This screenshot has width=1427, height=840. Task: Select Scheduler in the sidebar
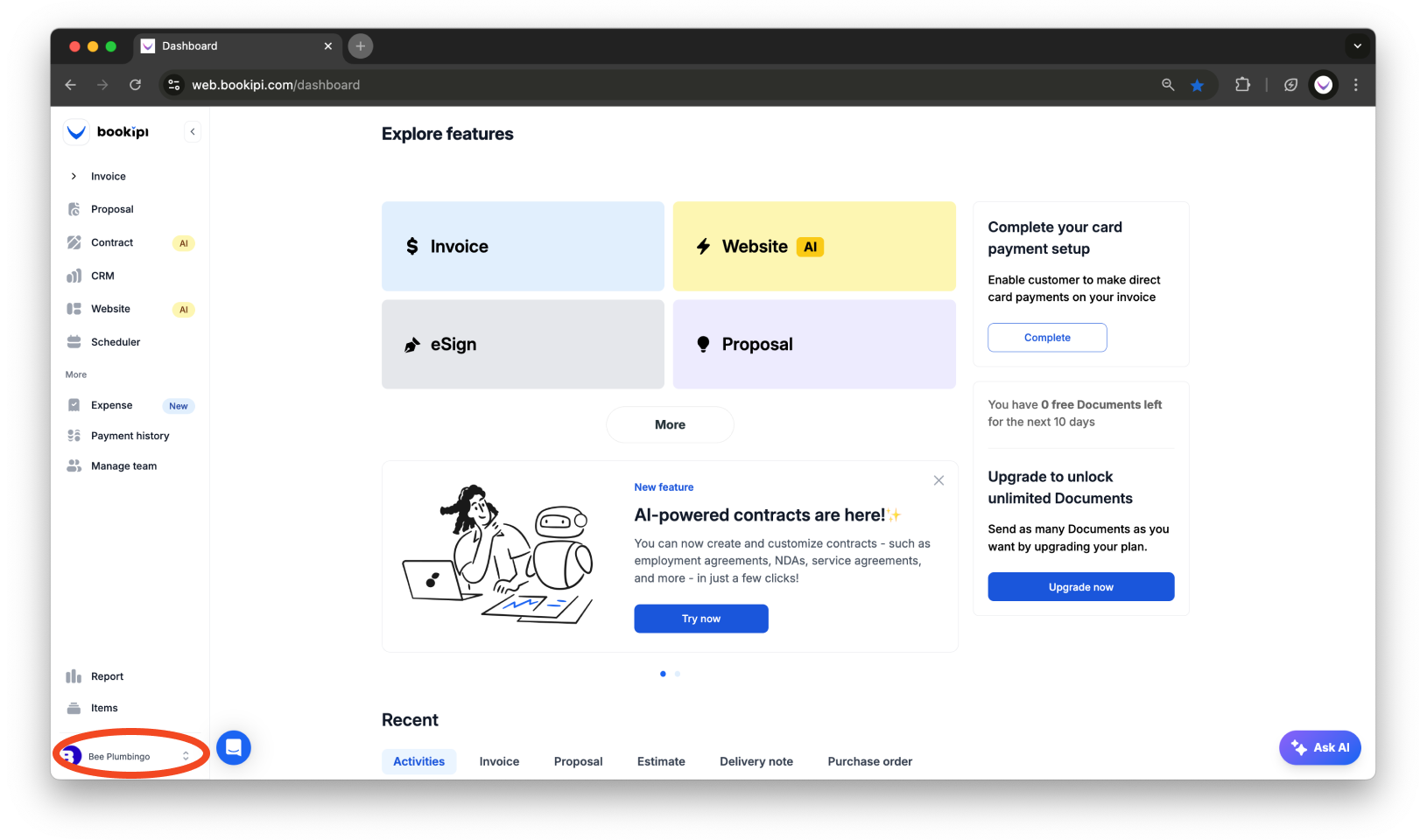116,341
